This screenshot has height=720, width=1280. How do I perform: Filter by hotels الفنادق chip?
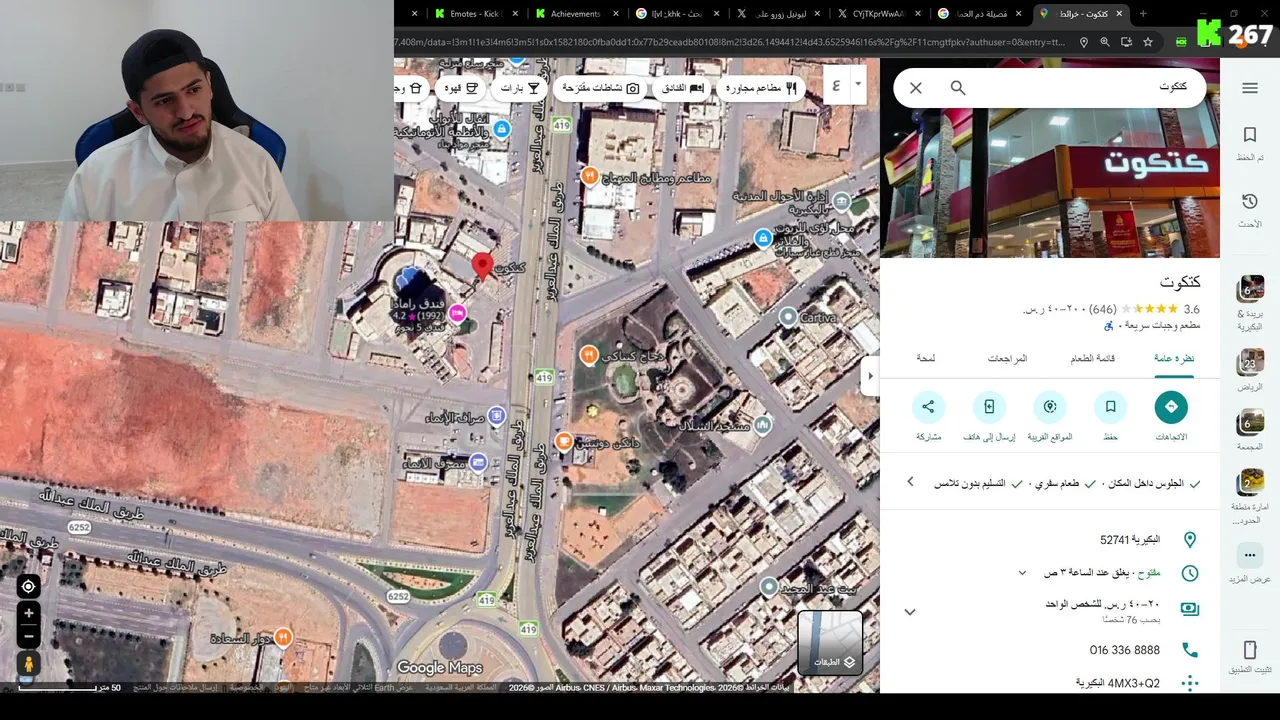click(x=684, y=88)
